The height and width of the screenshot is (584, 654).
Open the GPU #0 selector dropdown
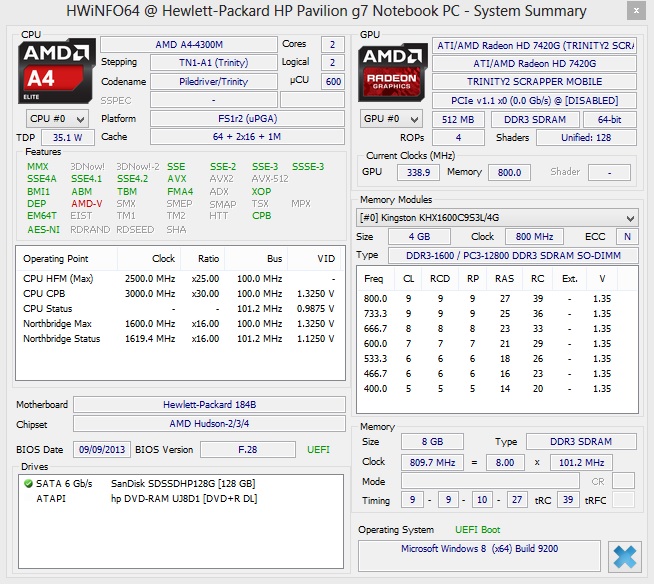click(x=391, y=119)
